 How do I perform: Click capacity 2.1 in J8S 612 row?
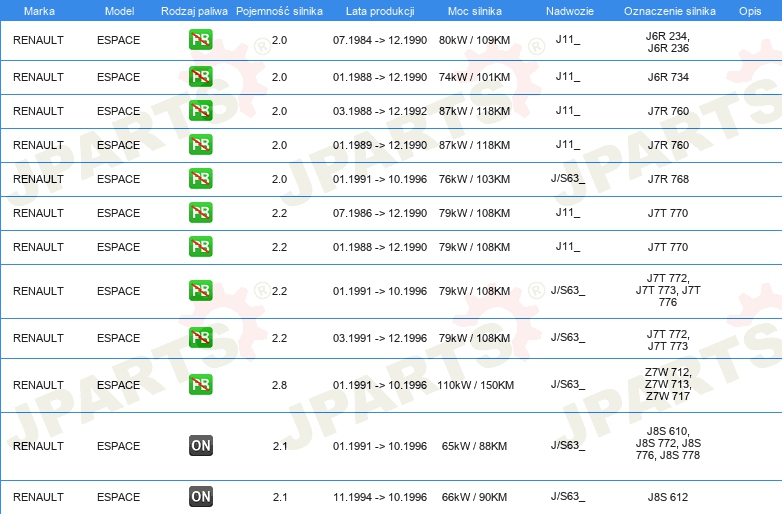click(x=280, y=497)
